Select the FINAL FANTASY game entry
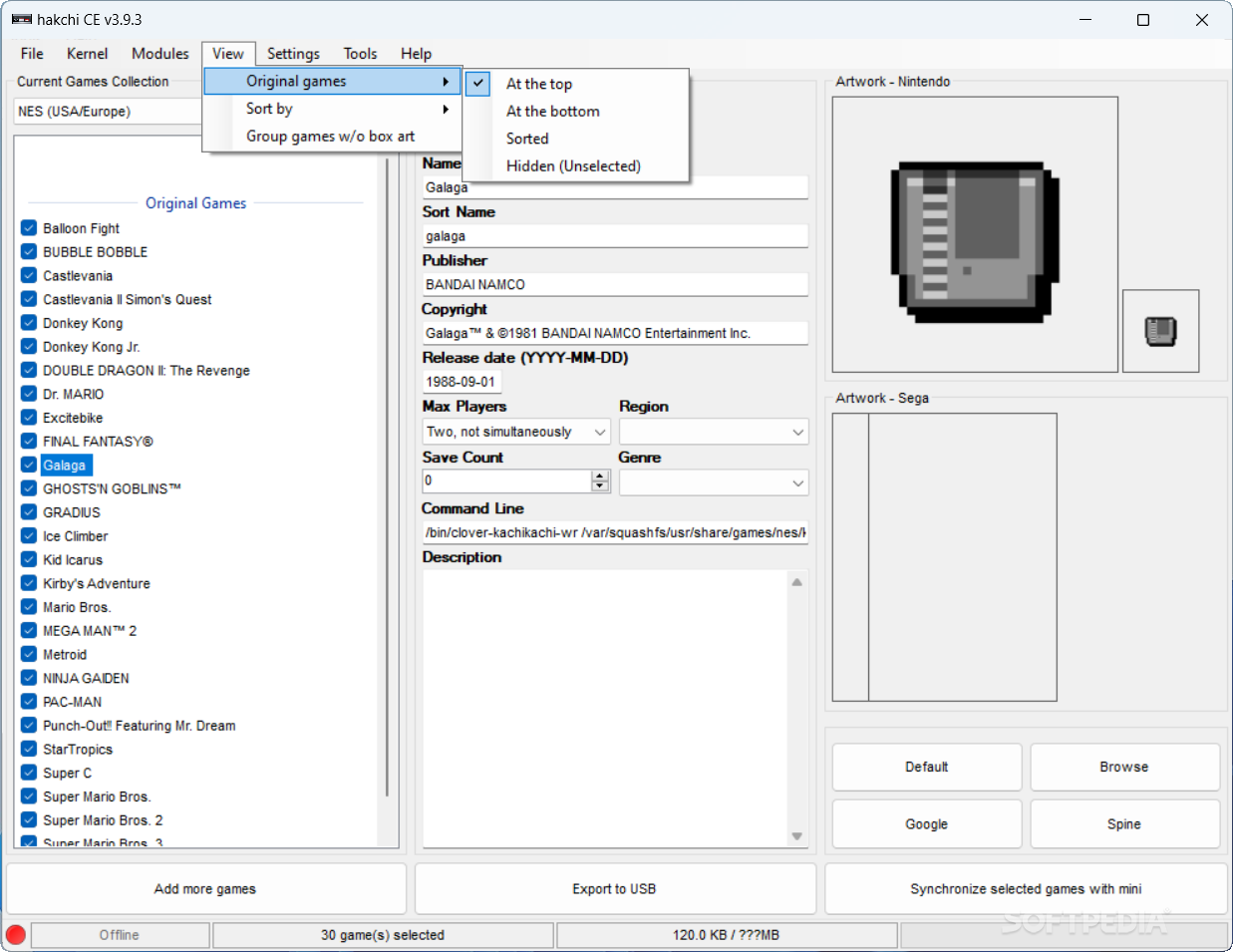The width and height of the screenshot is (1233, 952). click(98, 442)
